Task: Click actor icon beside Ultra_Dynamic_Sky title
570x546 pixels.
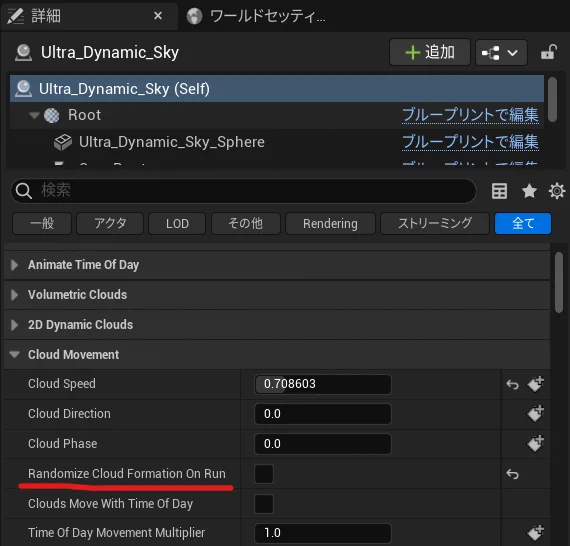Action: click(24, 53)
